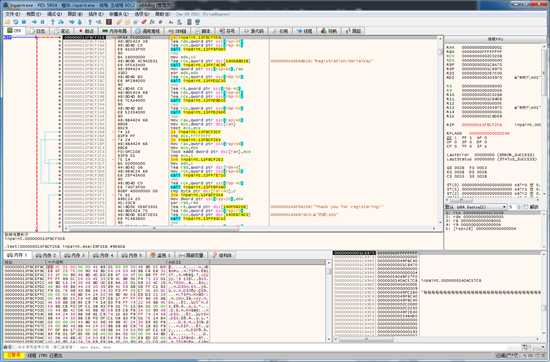
Task: Click the Step Over toolbar icon
Action: (x=61, y=22)
